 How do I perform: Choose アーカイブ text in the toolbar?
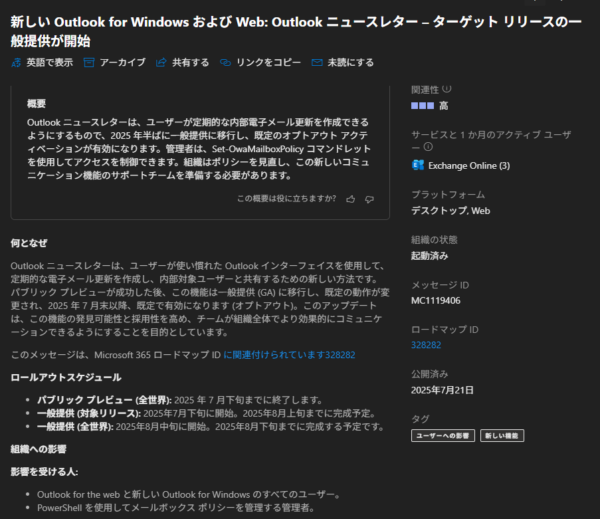tap(121, 62)
